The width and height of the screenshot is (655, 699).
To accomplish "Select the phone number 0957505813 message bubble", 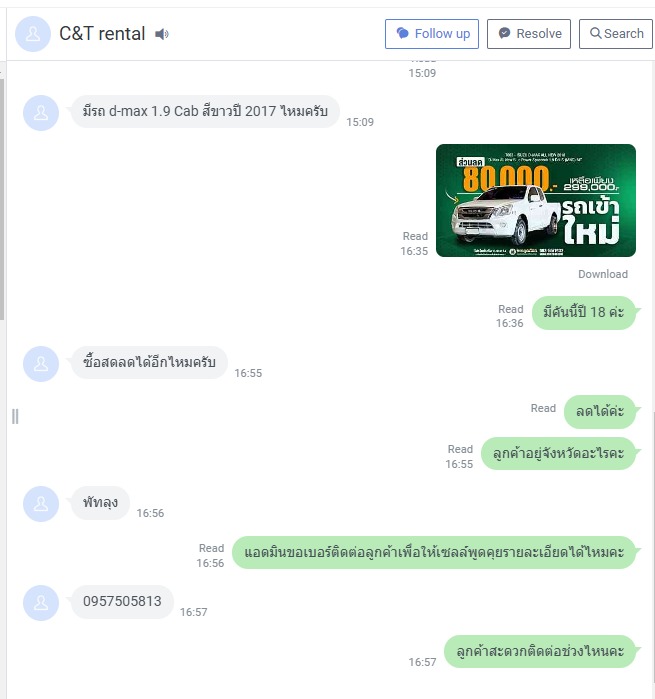I will 122,601.
